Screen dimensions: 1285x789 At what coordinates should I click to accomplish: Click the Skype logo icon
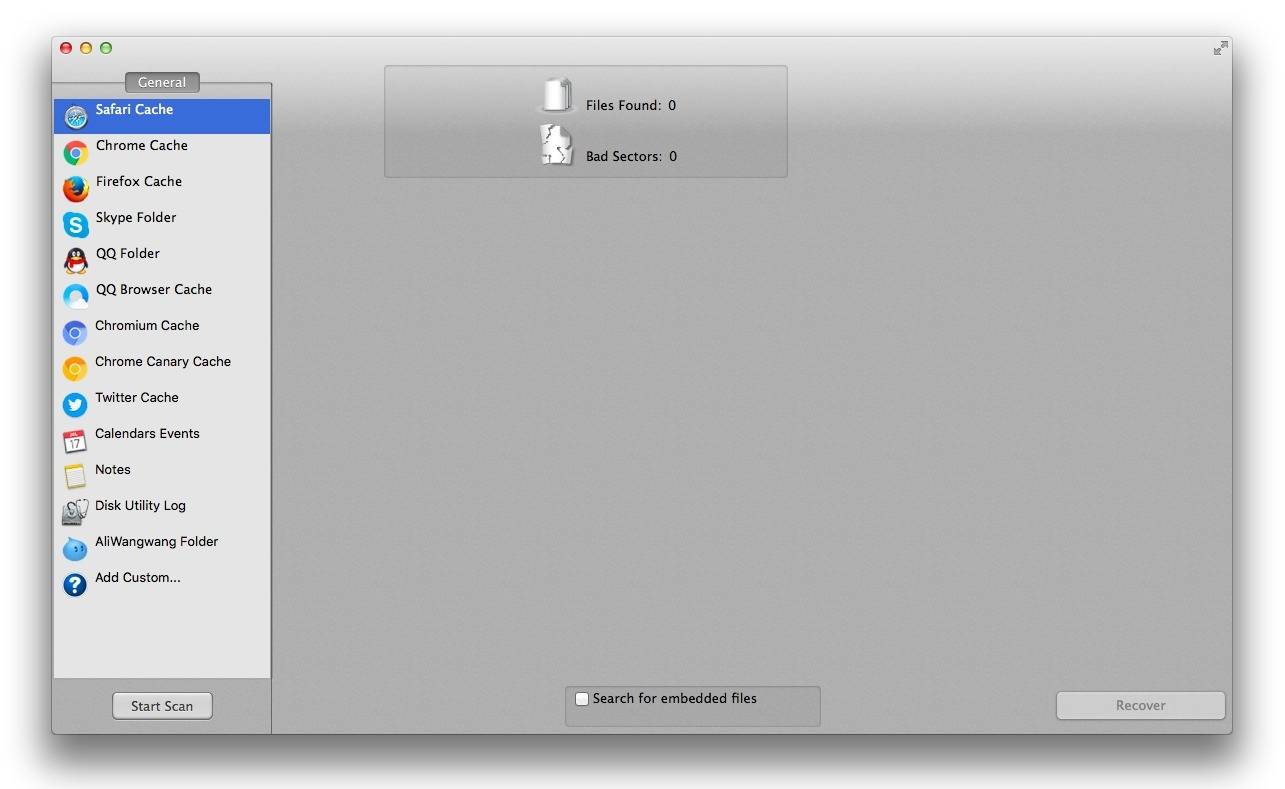point(76,225)
